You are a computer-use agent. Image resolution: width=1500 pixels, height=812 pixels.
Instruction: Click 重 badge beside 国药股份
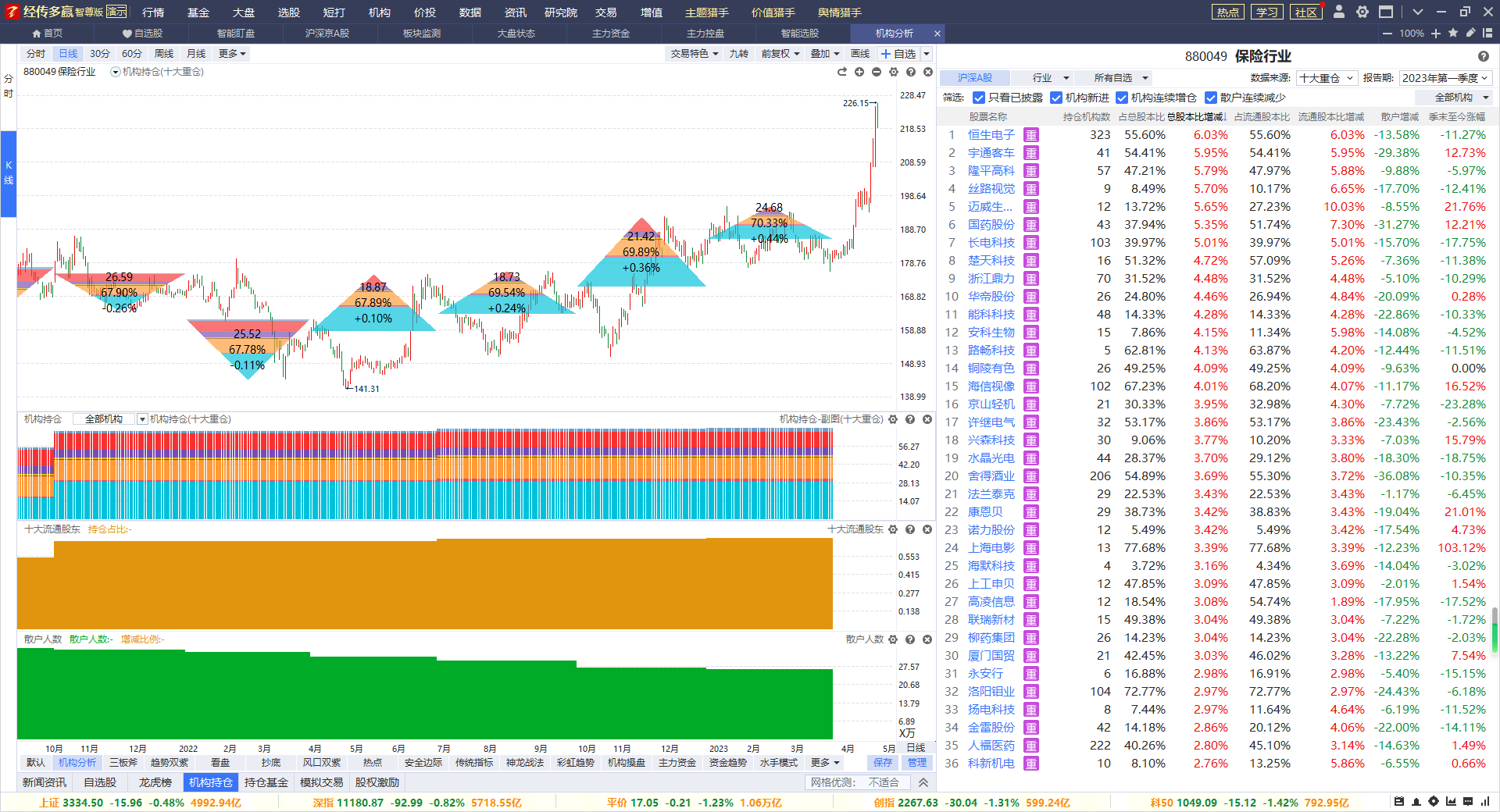coord(1031,225)
